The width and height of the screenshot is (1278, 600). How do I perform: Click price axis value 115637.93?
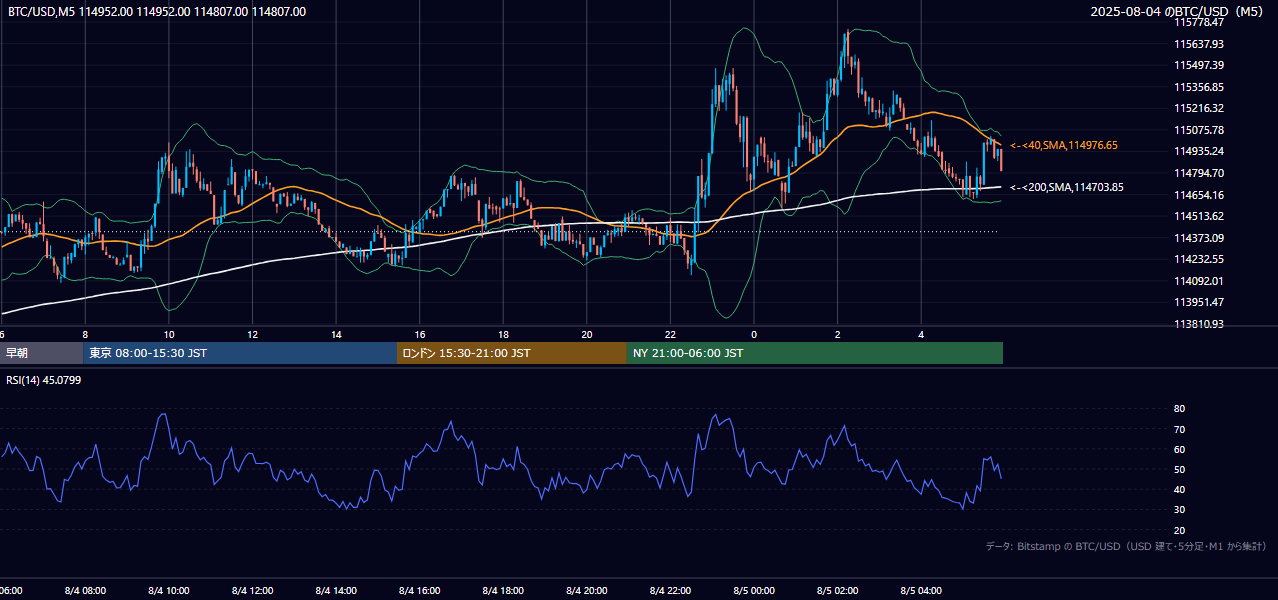[x=1199, y=44]
